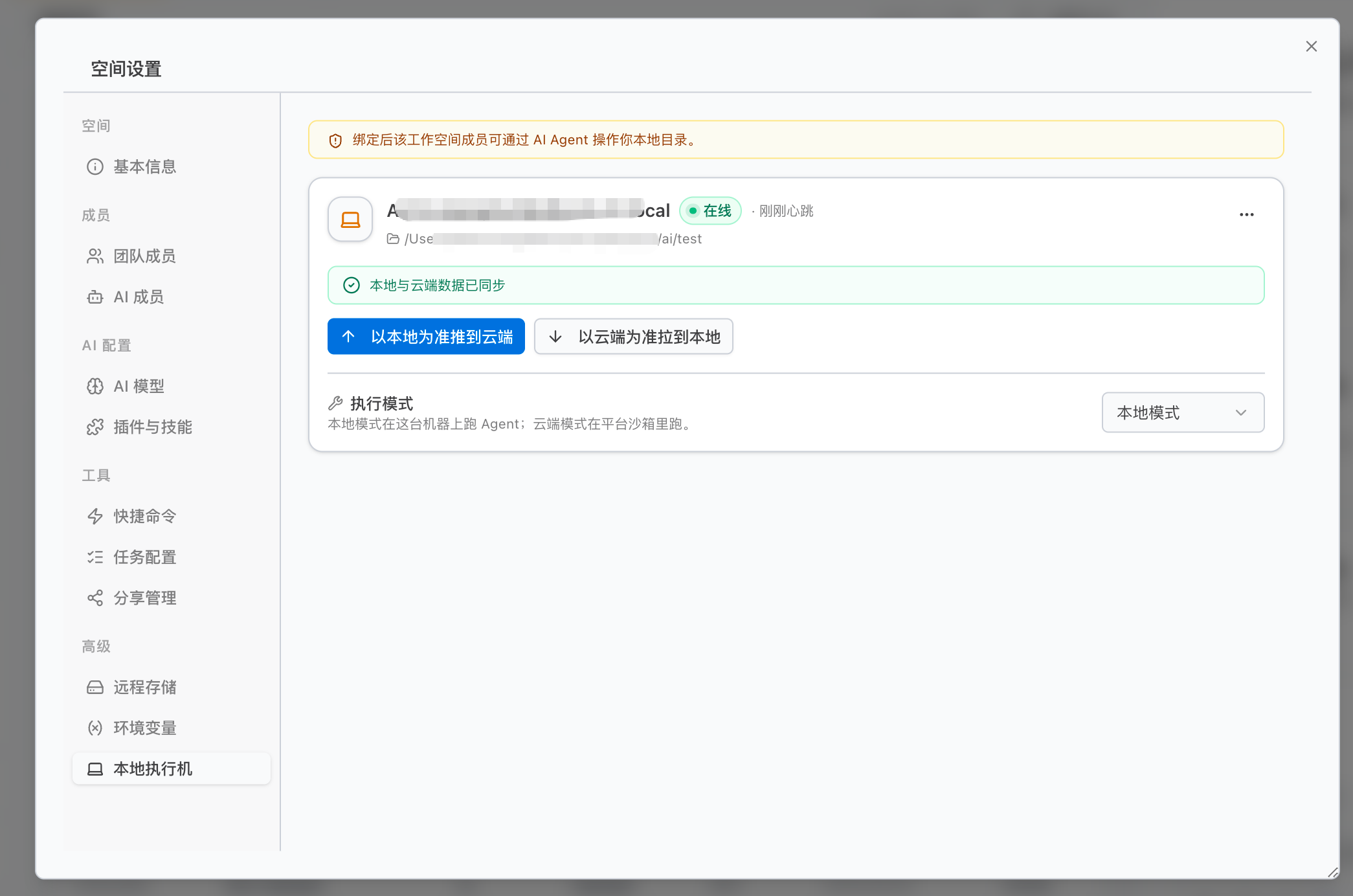Expand 任务配置 in the sidebar

pyautogui.click(x=144, y=557)
